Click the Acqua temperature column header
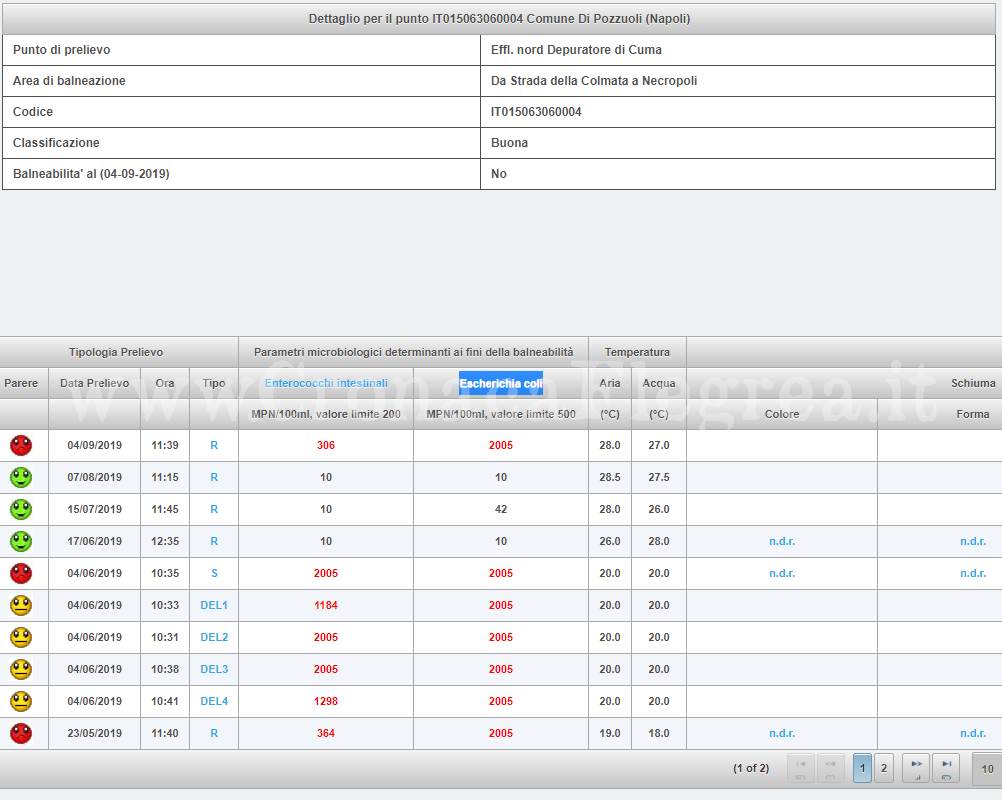This screenshot has width=1002, height=800. point(659,383)
